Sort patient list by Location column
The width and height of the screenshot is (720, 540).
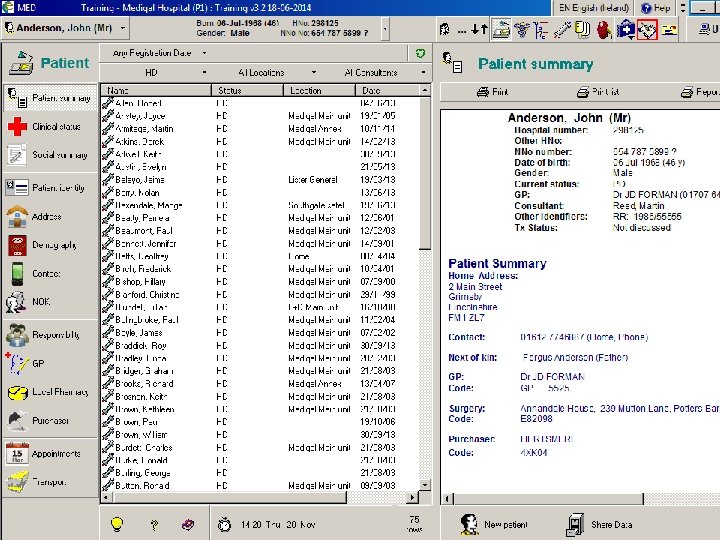tap(320, 90)
